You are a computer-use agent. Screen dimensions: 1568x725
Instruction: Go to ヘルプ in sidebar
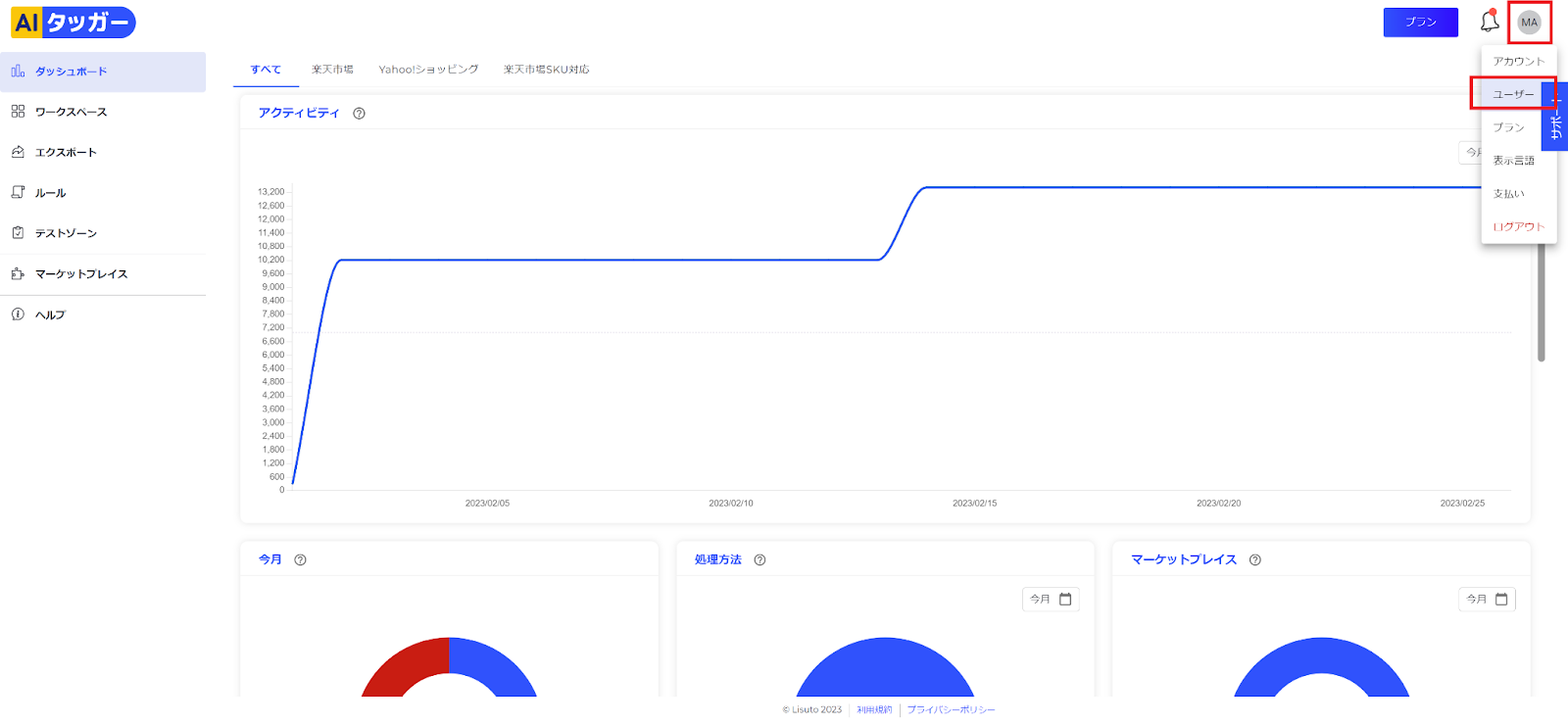click(x=103, y=314)
